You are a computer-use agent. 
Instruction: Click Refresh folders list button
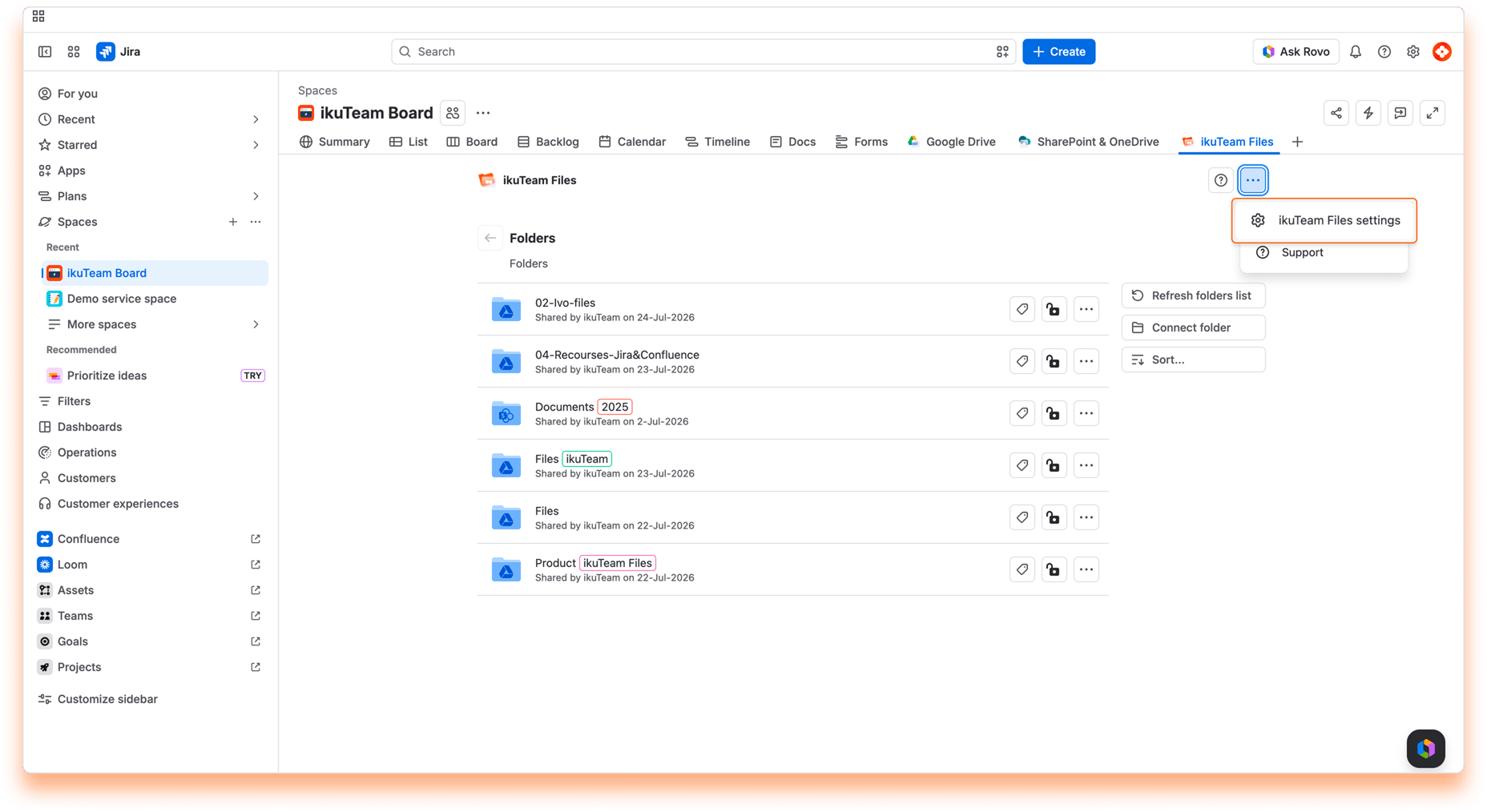[x=1194, y=295]
